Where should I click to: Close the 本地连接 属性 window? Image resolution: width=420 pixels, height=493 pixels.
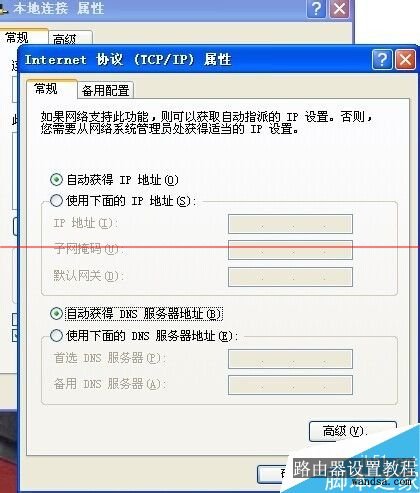[x=339, y=8]
